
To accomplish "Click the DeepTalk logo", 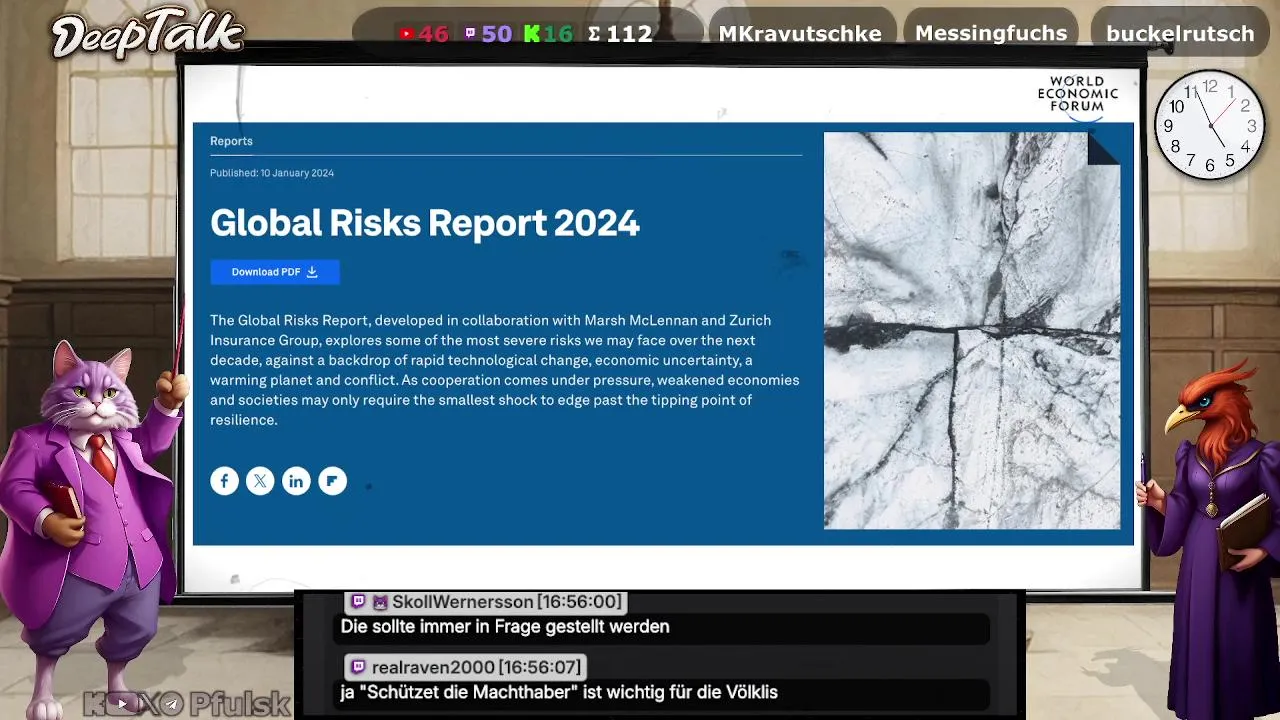I will 148,36.
